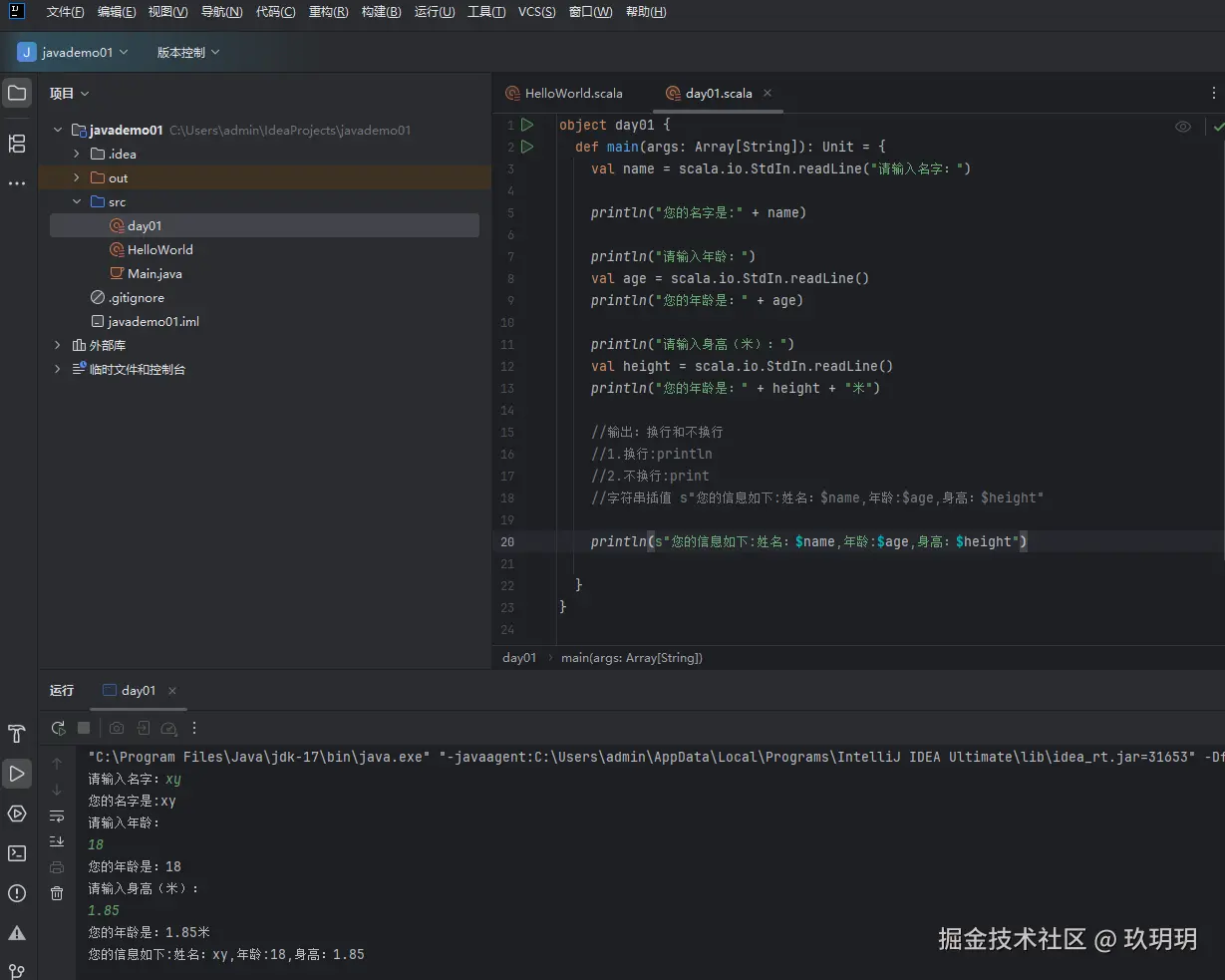Open the javademo01 project dropdown
Viewport: 1225px width, 980px height.
[x=73, y=52]
